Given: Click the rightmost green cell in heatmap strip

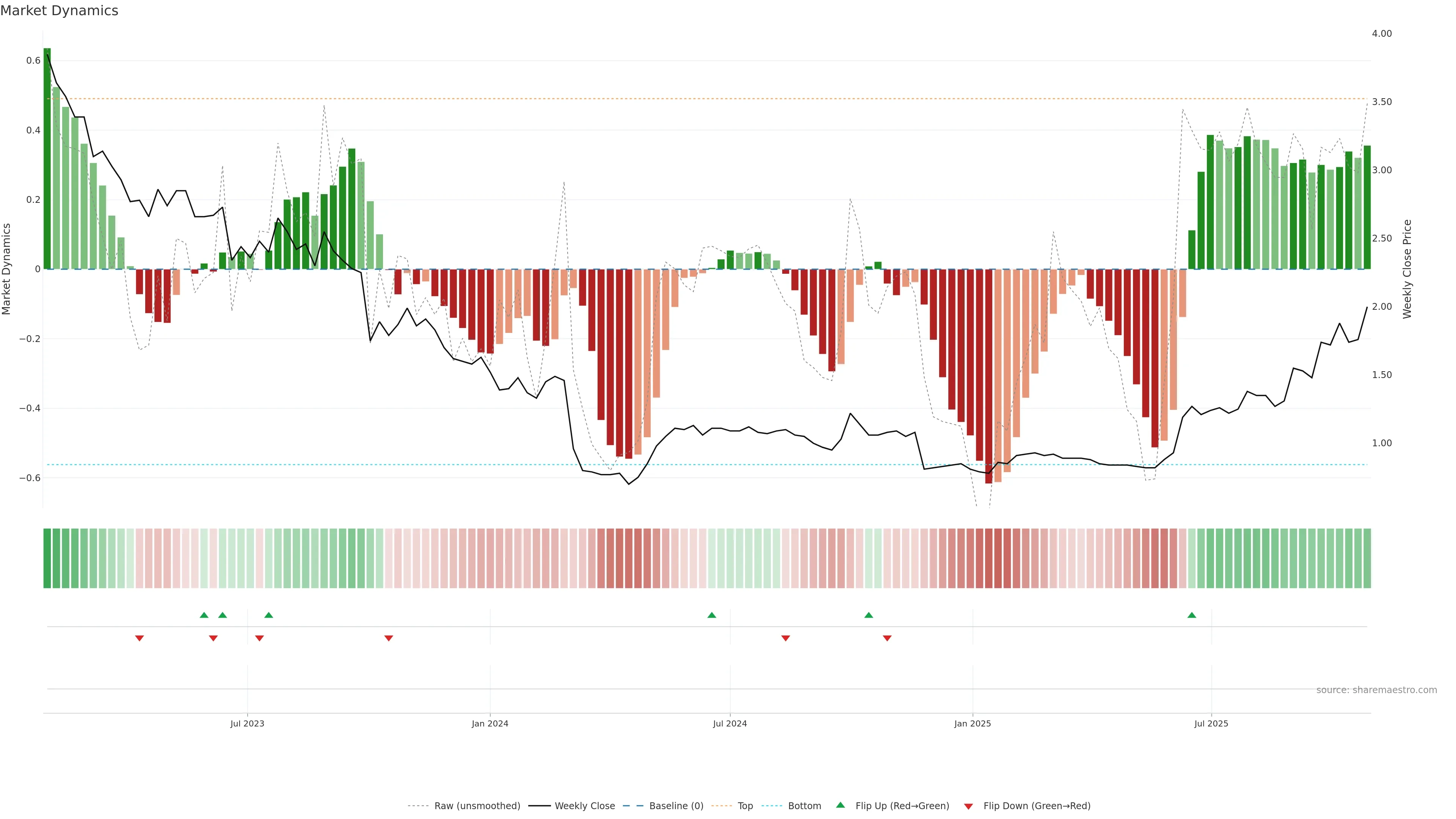Looking at the screenshot, I should point(1367,558).
